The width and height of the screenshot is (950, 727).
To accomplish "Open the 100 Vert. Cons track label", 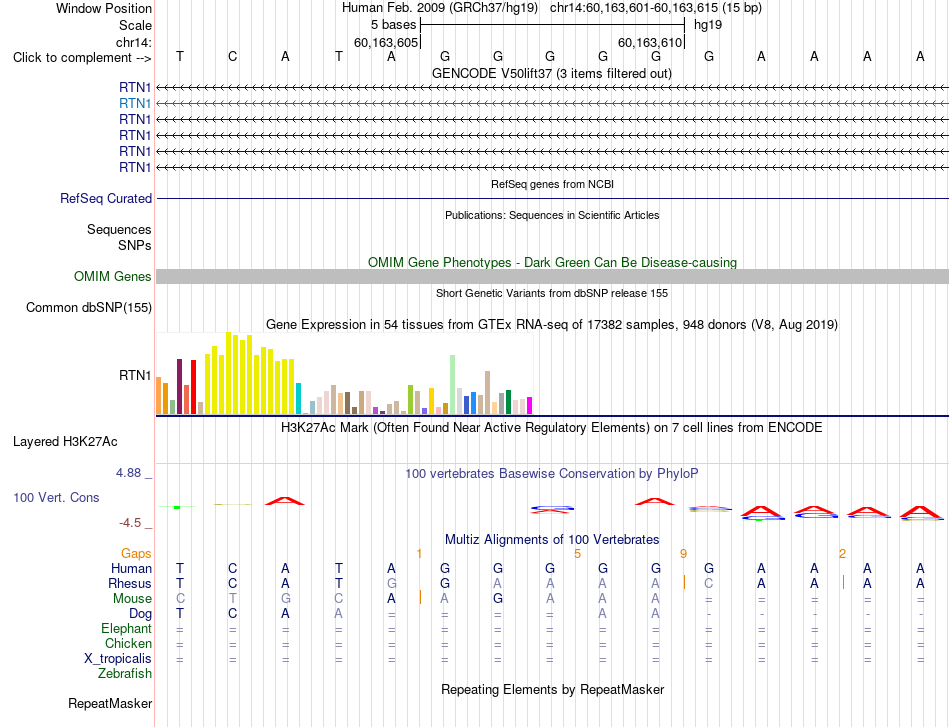I will [56, 497].
